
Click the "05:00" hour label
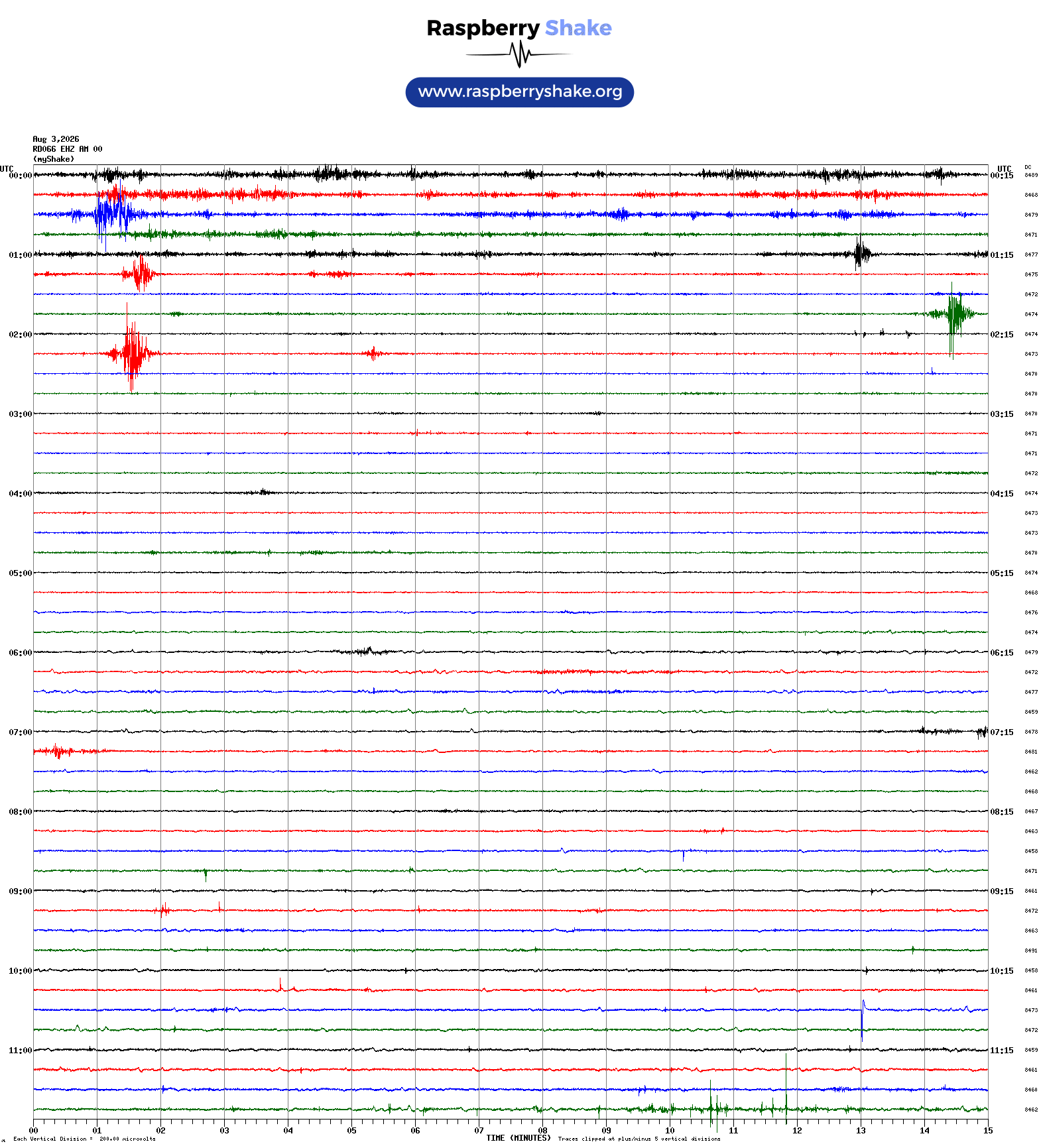tap(21, 573)
